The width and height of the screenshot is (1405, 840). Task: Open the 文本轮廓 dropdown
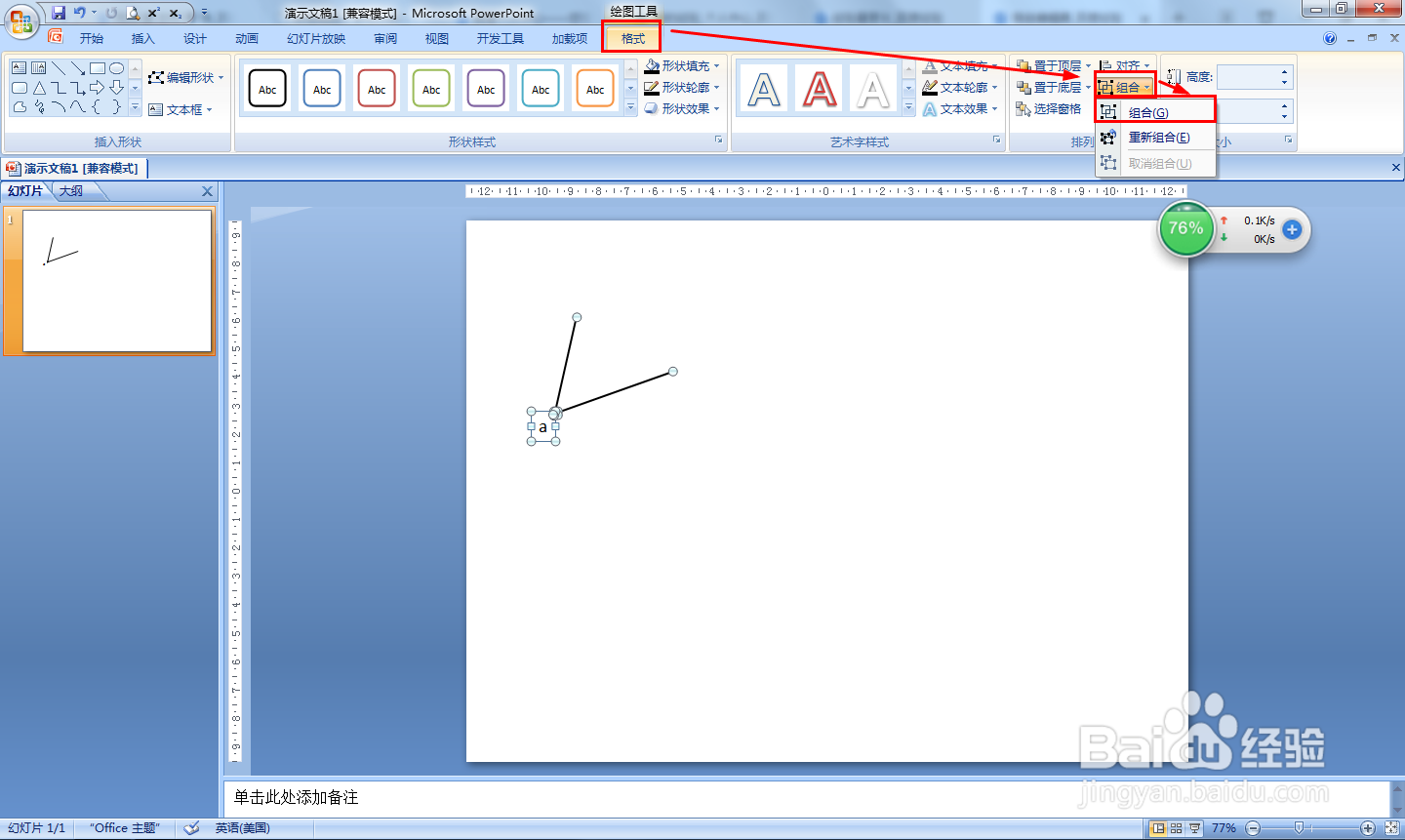[x=961, y=87]
